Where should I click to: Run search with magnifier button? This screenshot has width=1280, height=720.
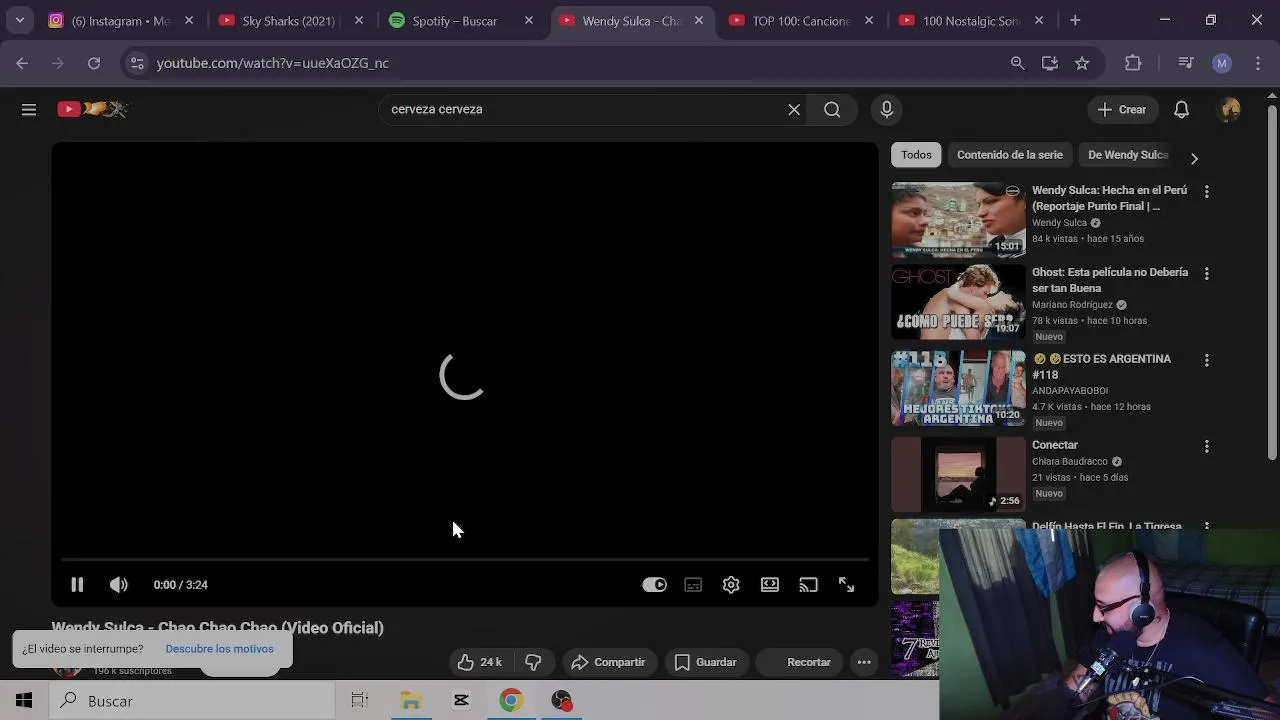tap(832, 109)
